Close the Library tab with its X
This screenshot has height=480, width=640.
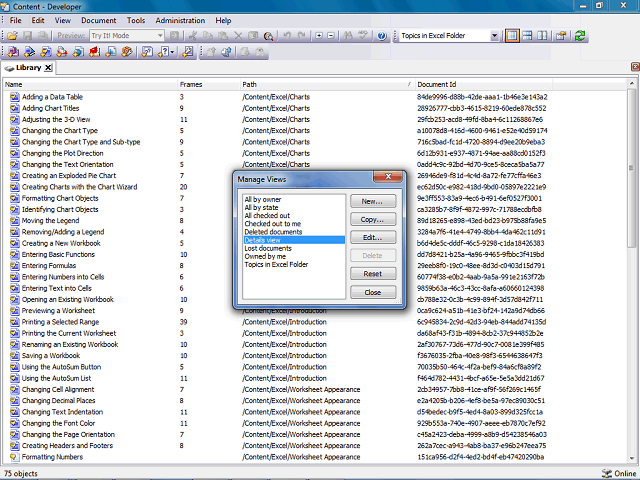(49, 68)
